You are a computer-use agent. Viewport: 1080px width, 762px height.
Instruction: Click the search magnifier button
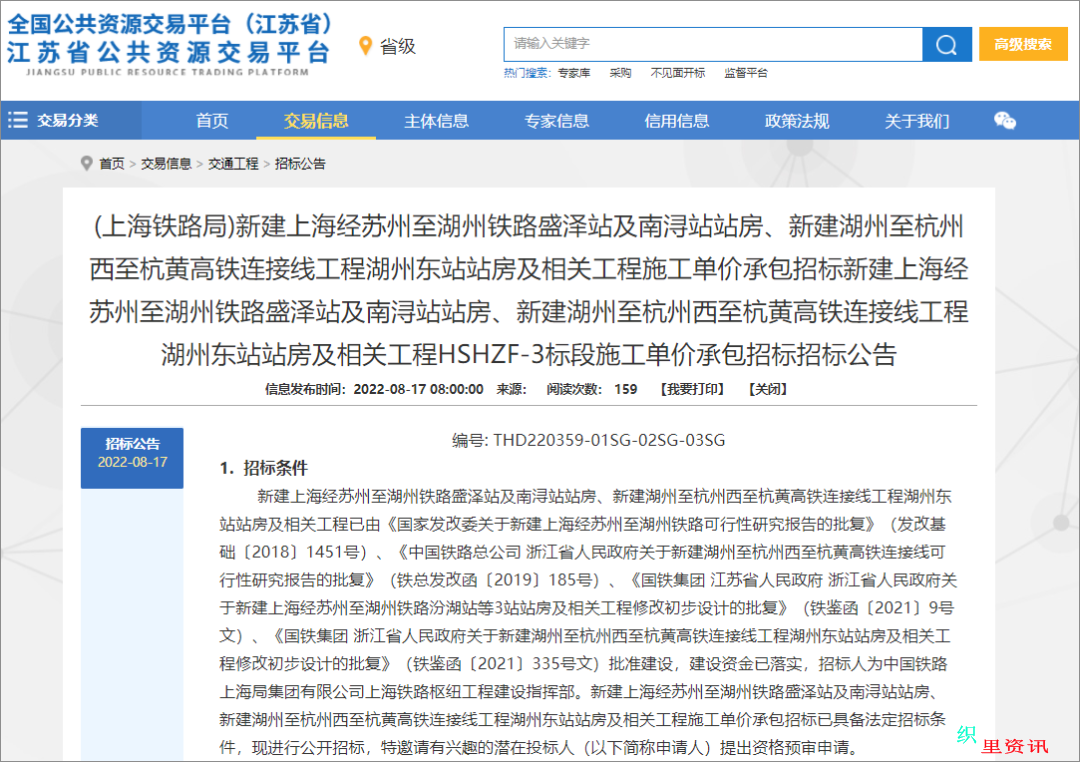946,44
